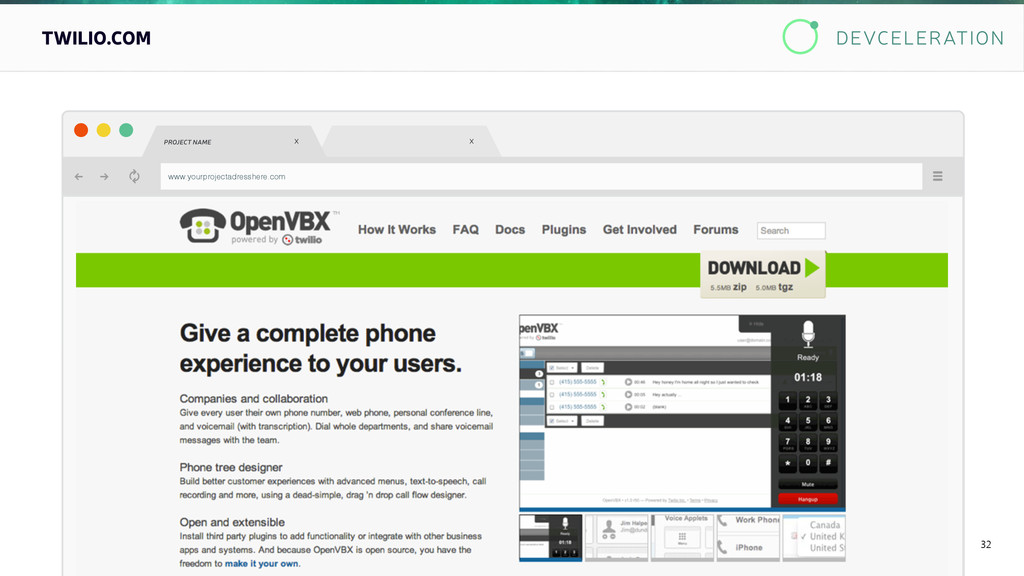Click the large OpenVBX dialer screenshot
This screenshot has width=1024, height=576.
pyautogui.click(x=682, y=413)
